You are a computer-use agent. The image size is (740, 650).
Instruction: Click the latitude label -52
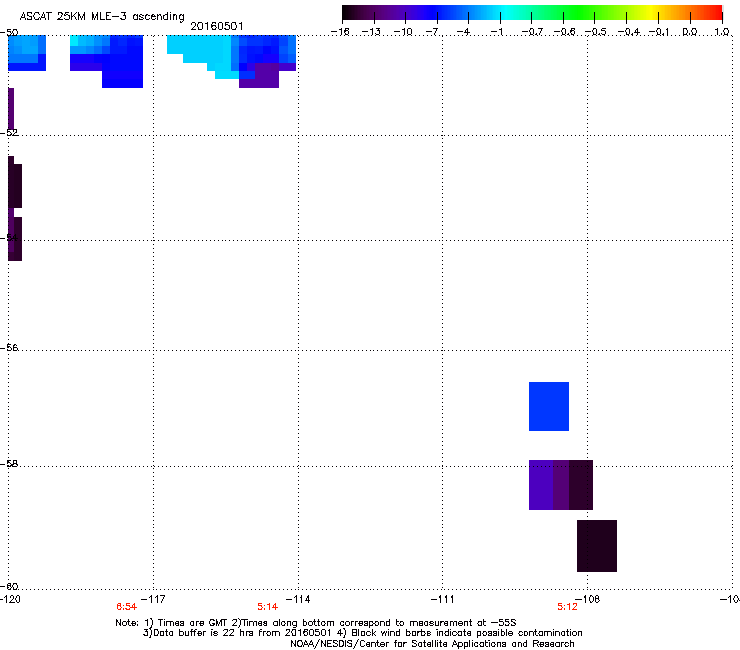(x=9, y=133)
